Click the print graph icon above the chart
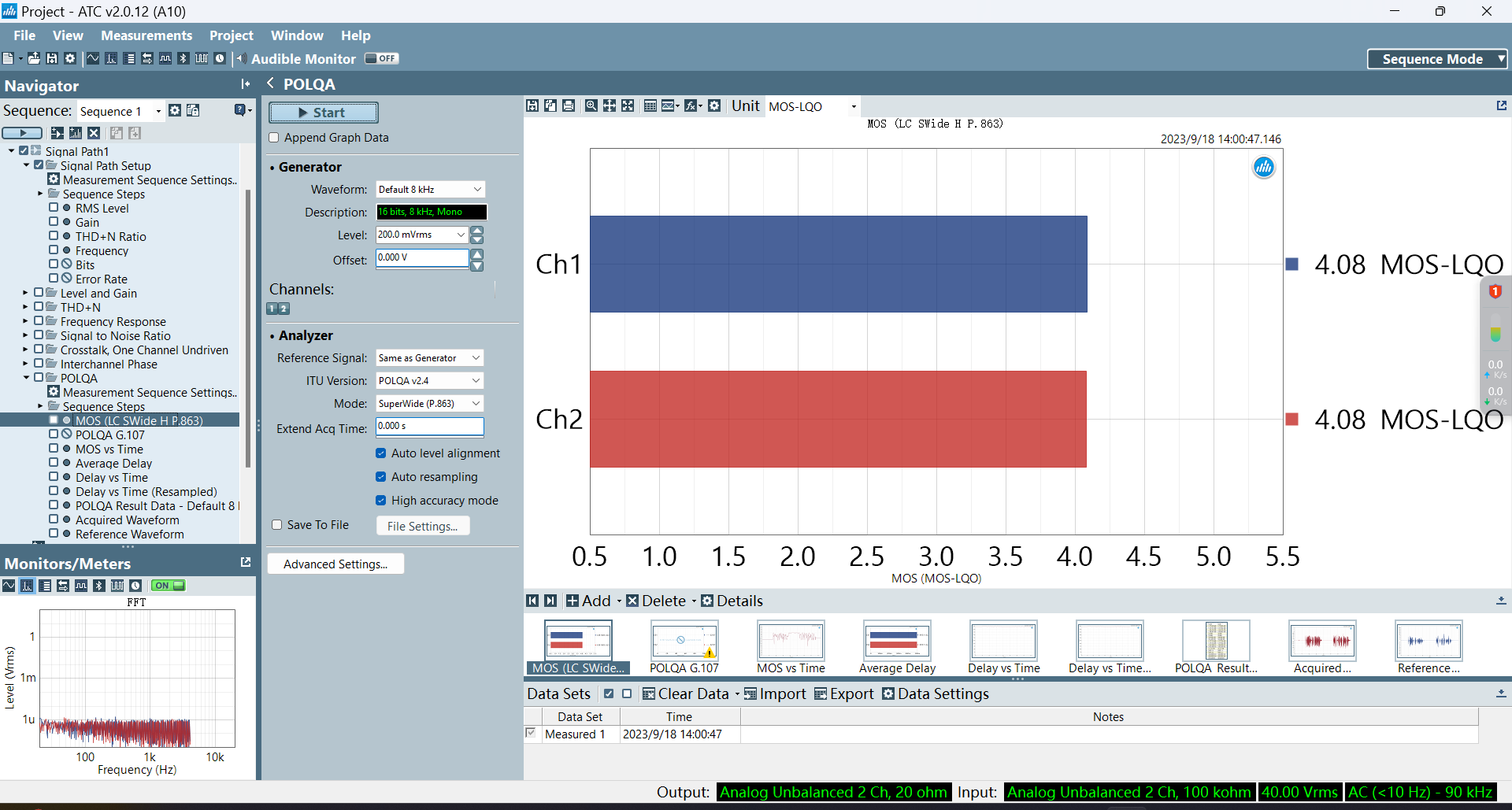 (x=569, y=105)
